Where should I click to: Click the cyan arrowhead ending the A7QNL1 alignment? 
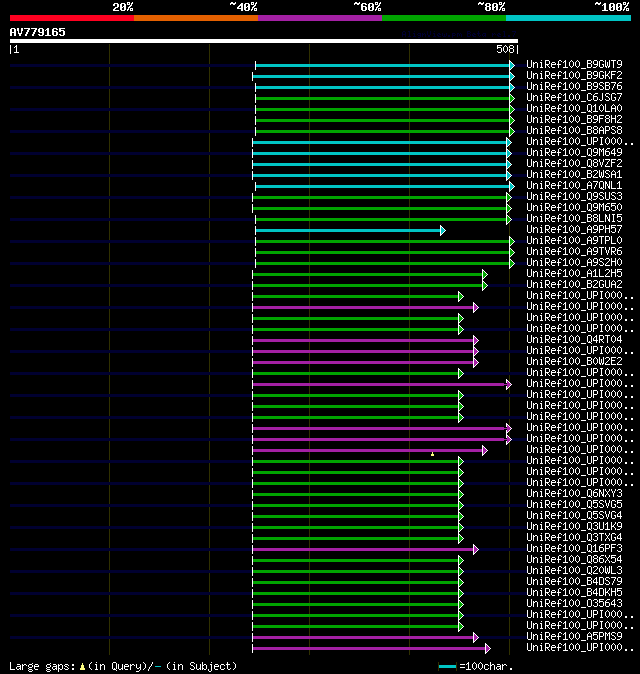[512, 187]
